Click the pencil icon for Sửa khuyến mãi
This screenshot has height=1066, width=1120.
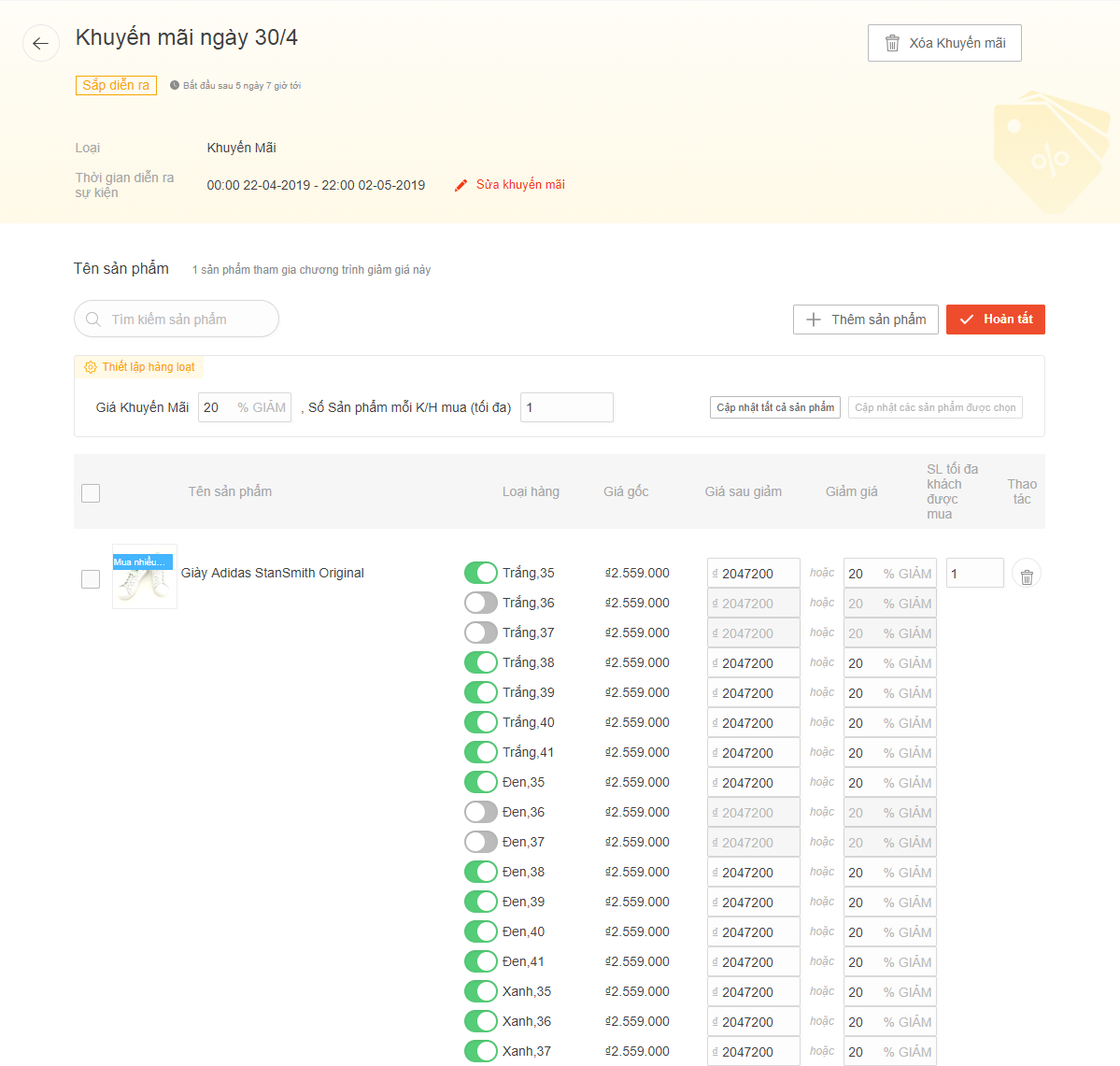coord(461,185)
